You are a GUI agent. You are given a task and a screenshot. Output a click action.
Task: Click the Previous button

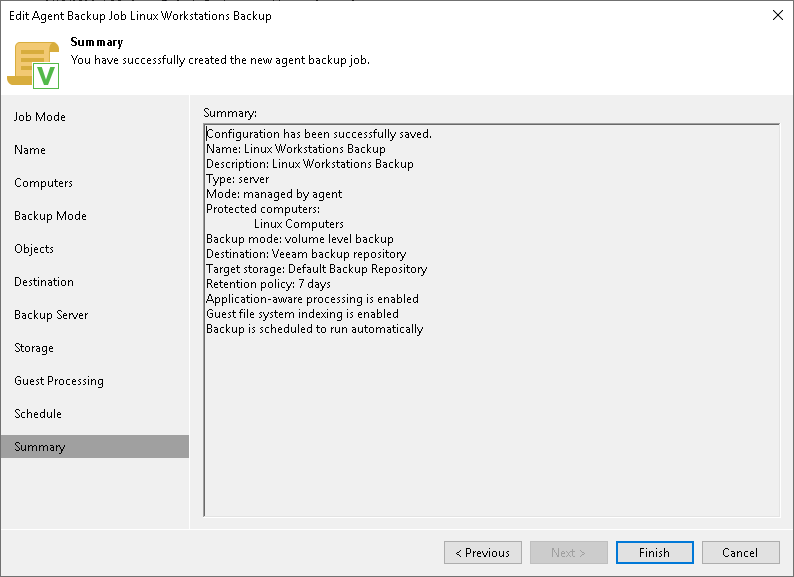click(x=483, y=553)
